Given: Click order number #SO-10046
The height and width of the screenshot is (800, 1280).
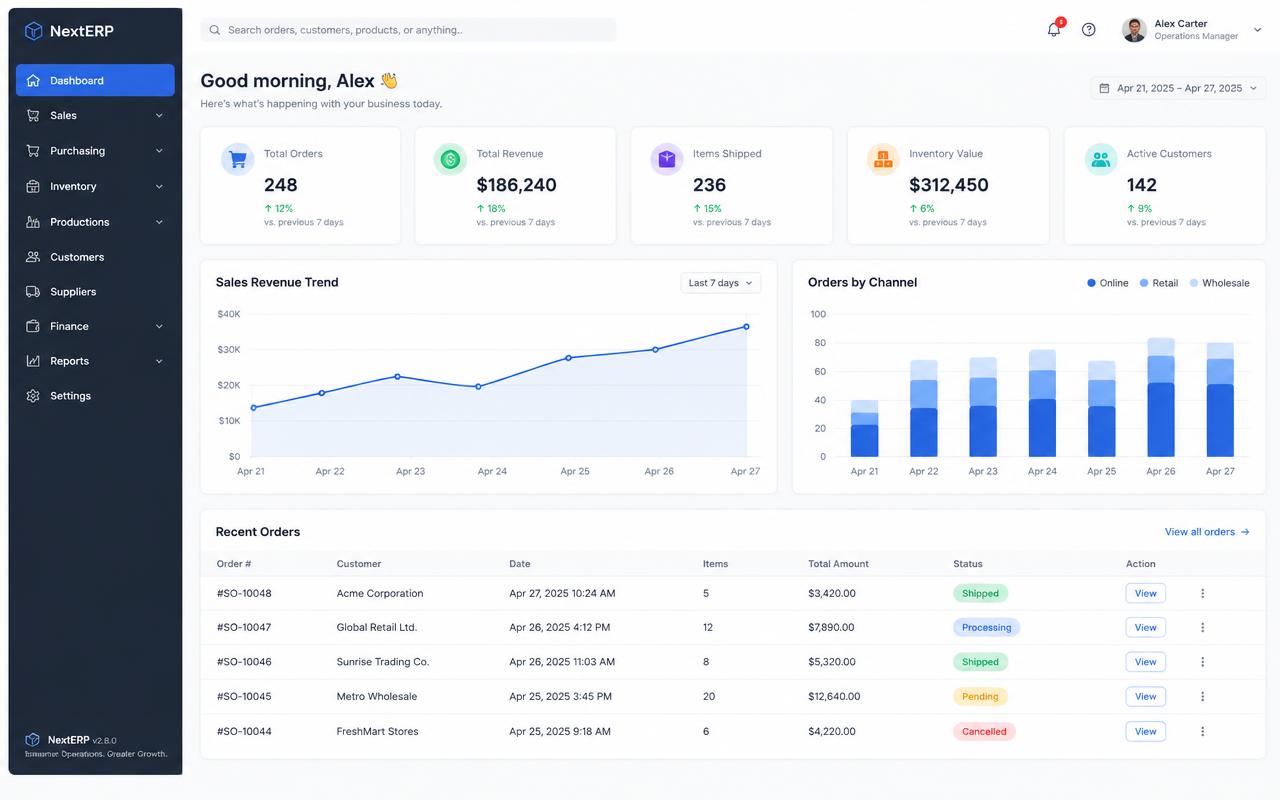Looking at the screenshot, I should (x=244, y=662).
